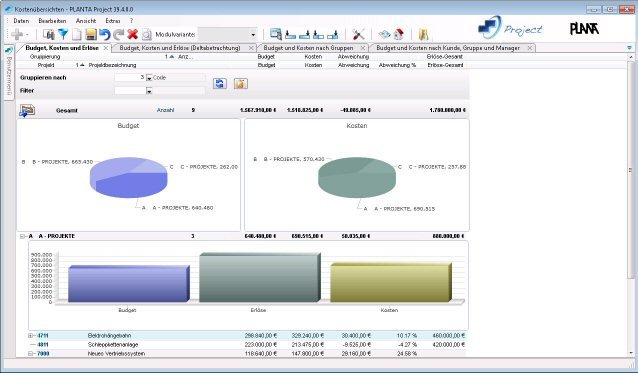
Task: Click the blue Budget pie chart
Action: click(x=129, y=177)
